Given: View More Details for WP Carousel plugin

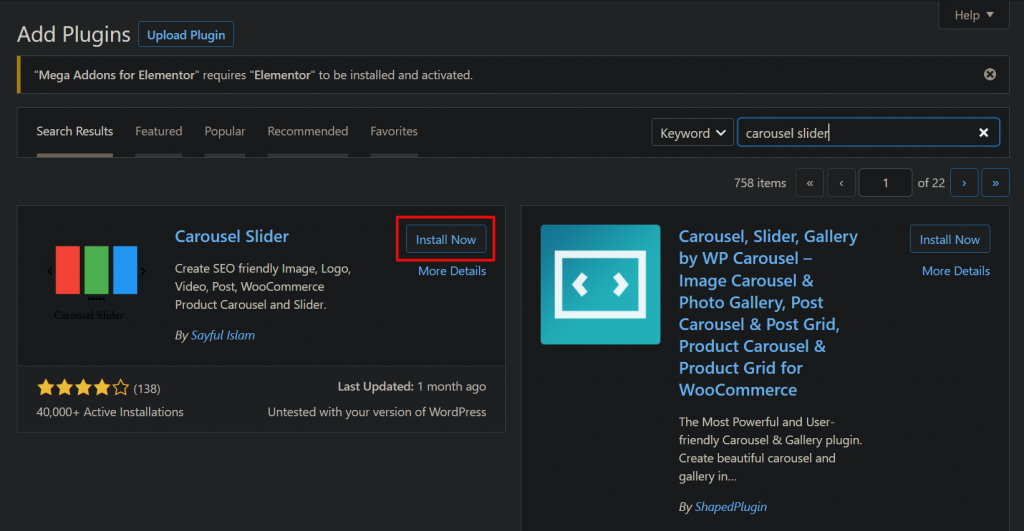Looking at the screenshot, I should 955,270.
